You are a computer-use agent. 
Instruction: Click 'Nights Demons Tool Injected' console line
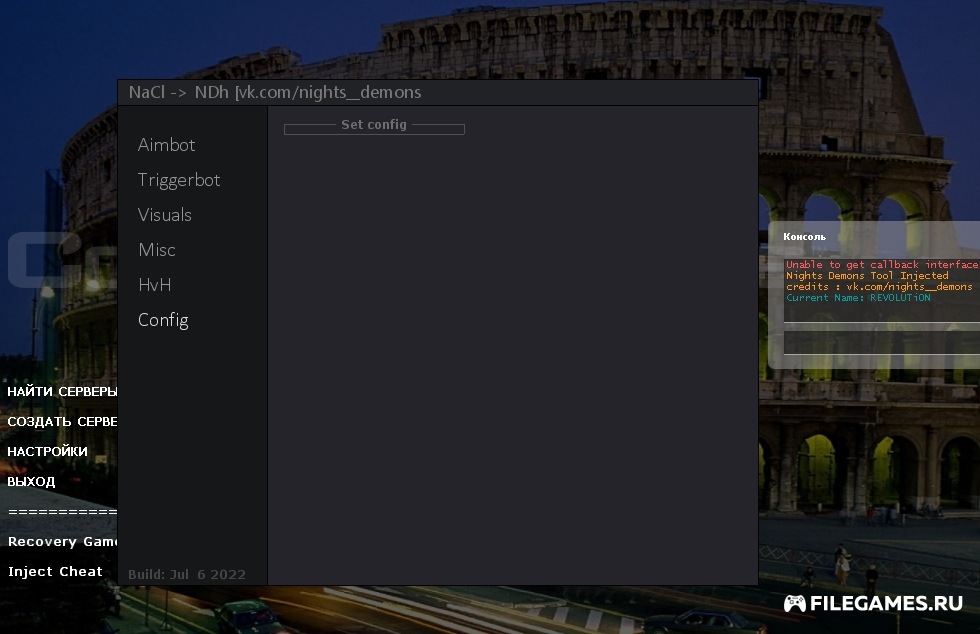click(867, 276)
